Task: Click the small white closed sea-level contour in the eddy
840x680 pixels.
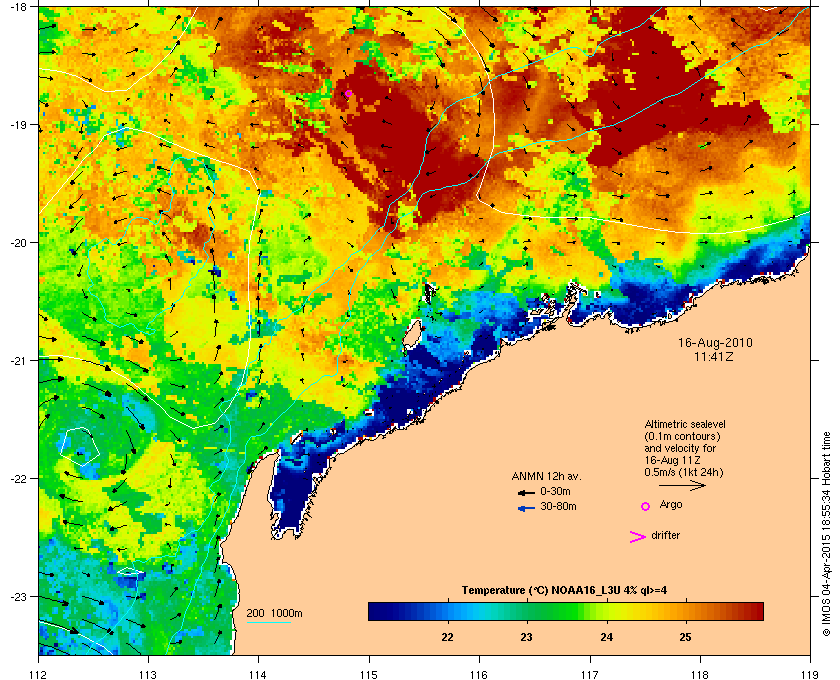Action: click(80, 446)
